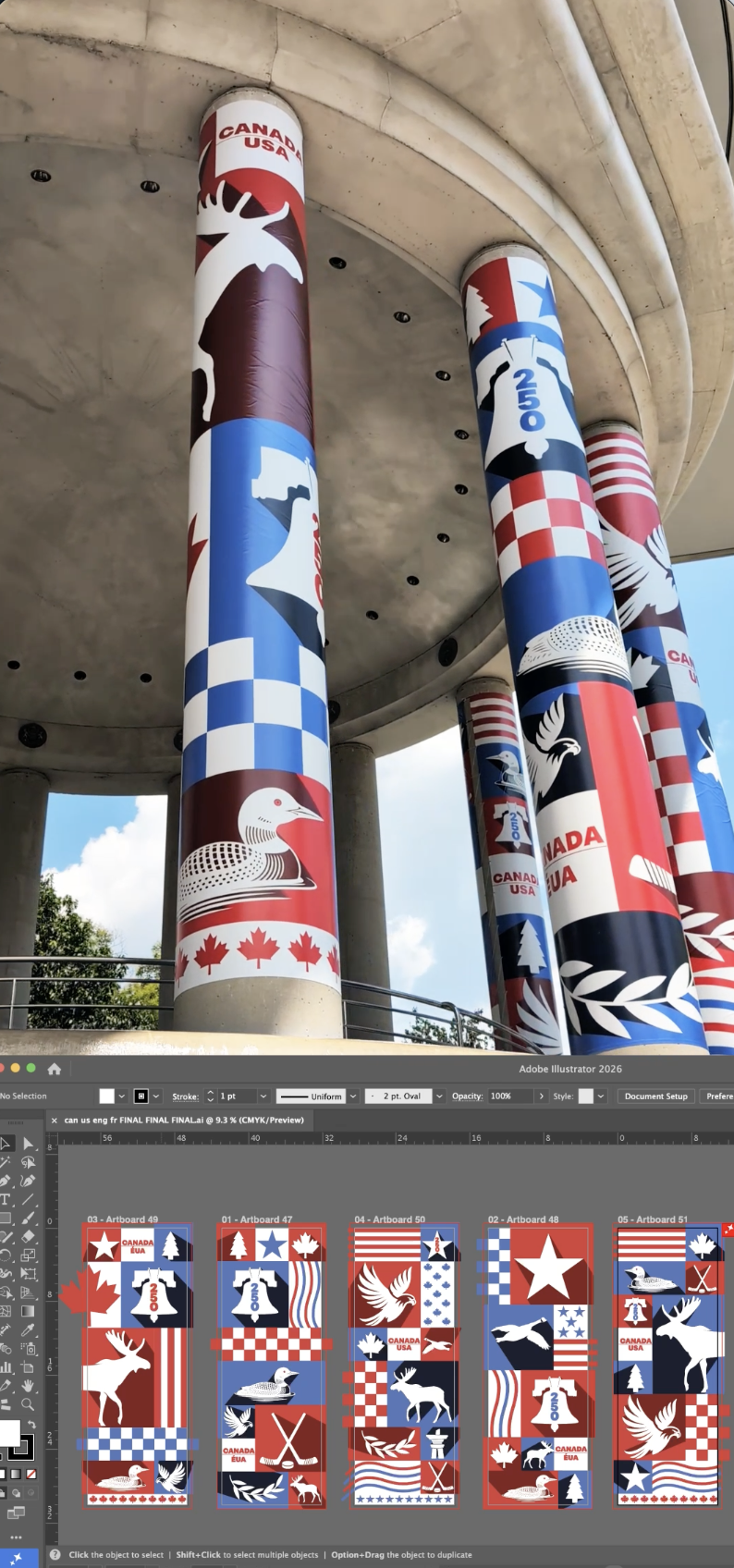The image size is (734, 1568).
Task: Select the Free Transform tool
Action: 28,1273
